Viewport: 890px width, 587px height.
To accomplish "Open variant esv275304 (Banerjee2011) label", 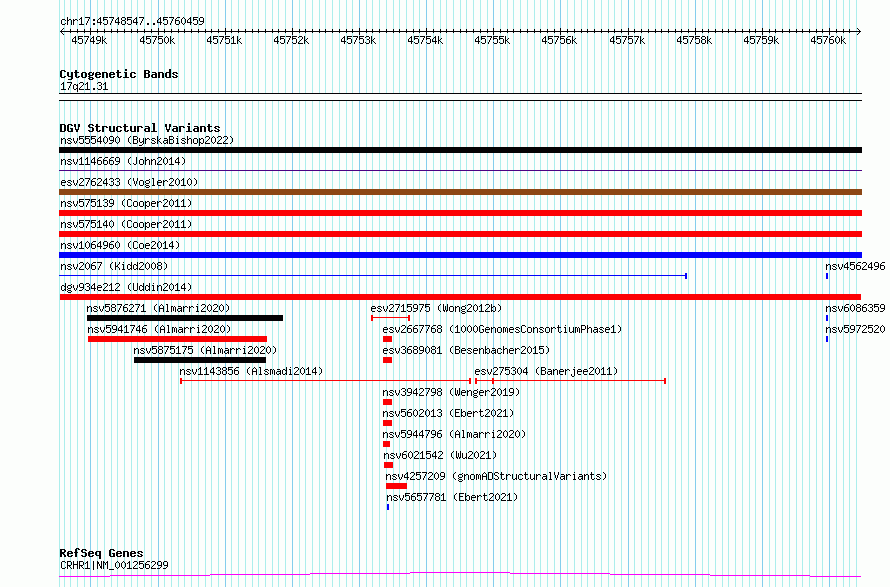I will coord(547,371).
